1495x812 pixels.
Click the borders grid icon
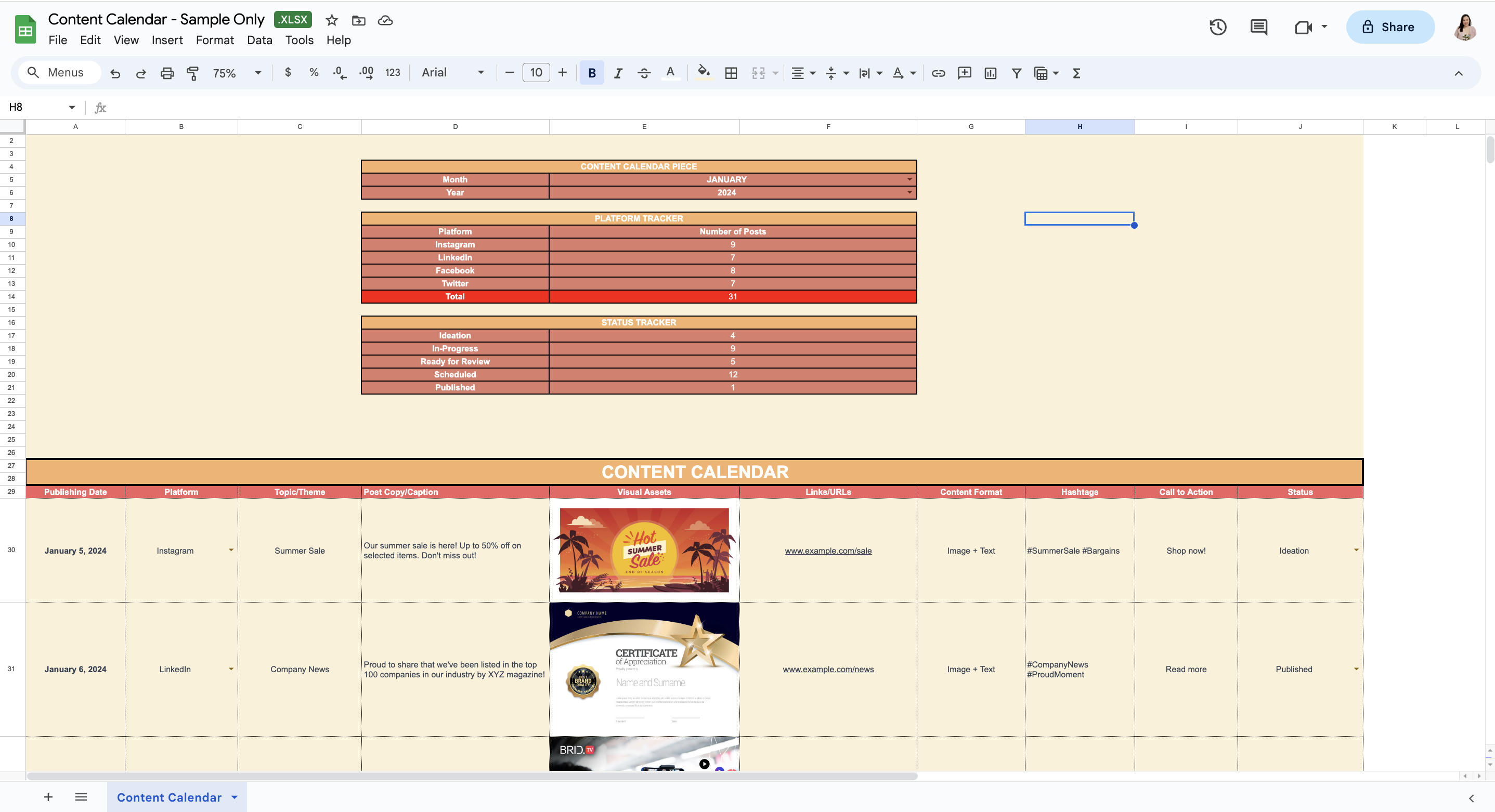click(x=731, y=73)
